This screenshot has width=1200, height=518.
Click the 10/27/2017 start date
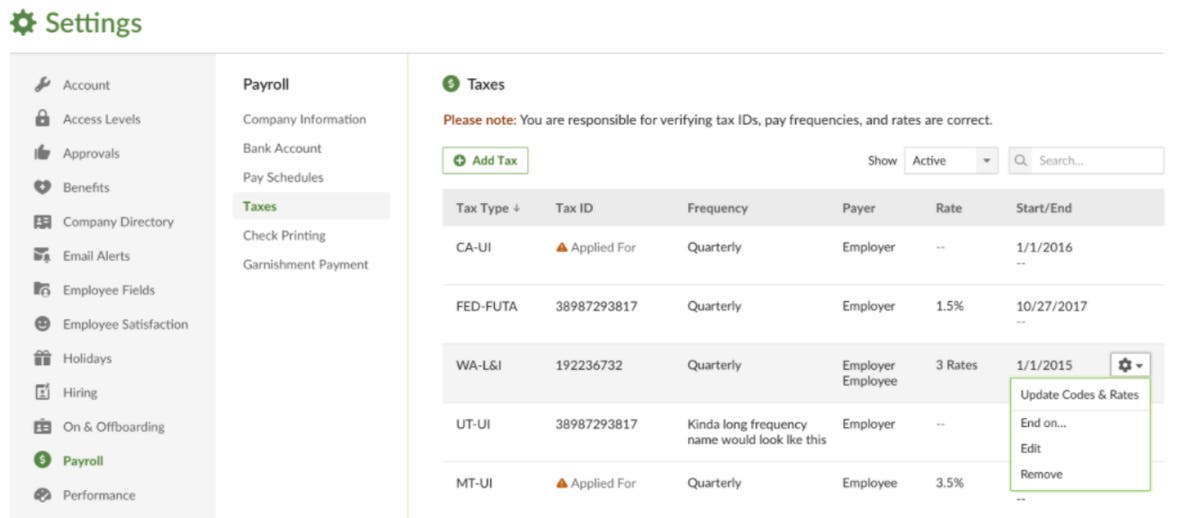[x=1051, y=307]
